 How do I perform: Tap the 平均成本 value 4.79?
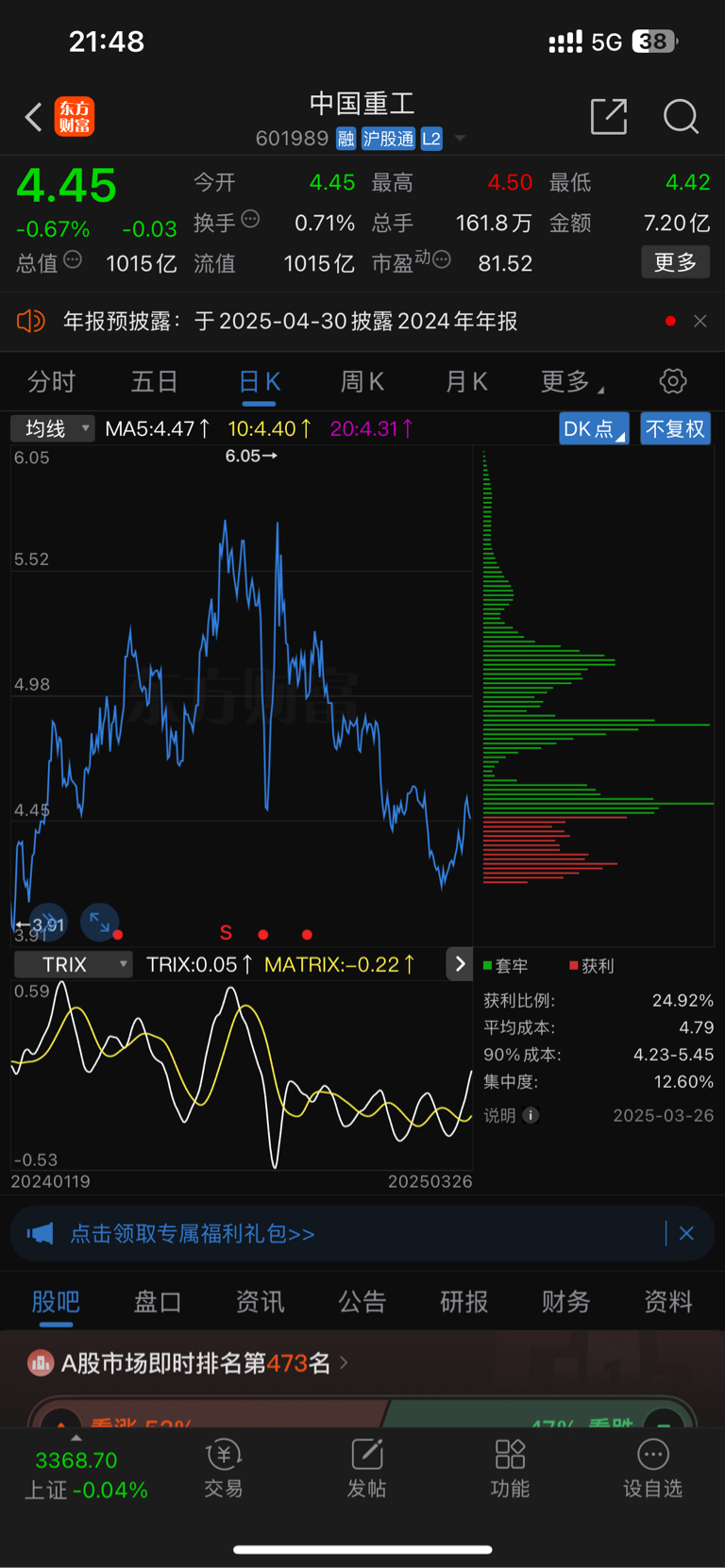pos(696,1027)
